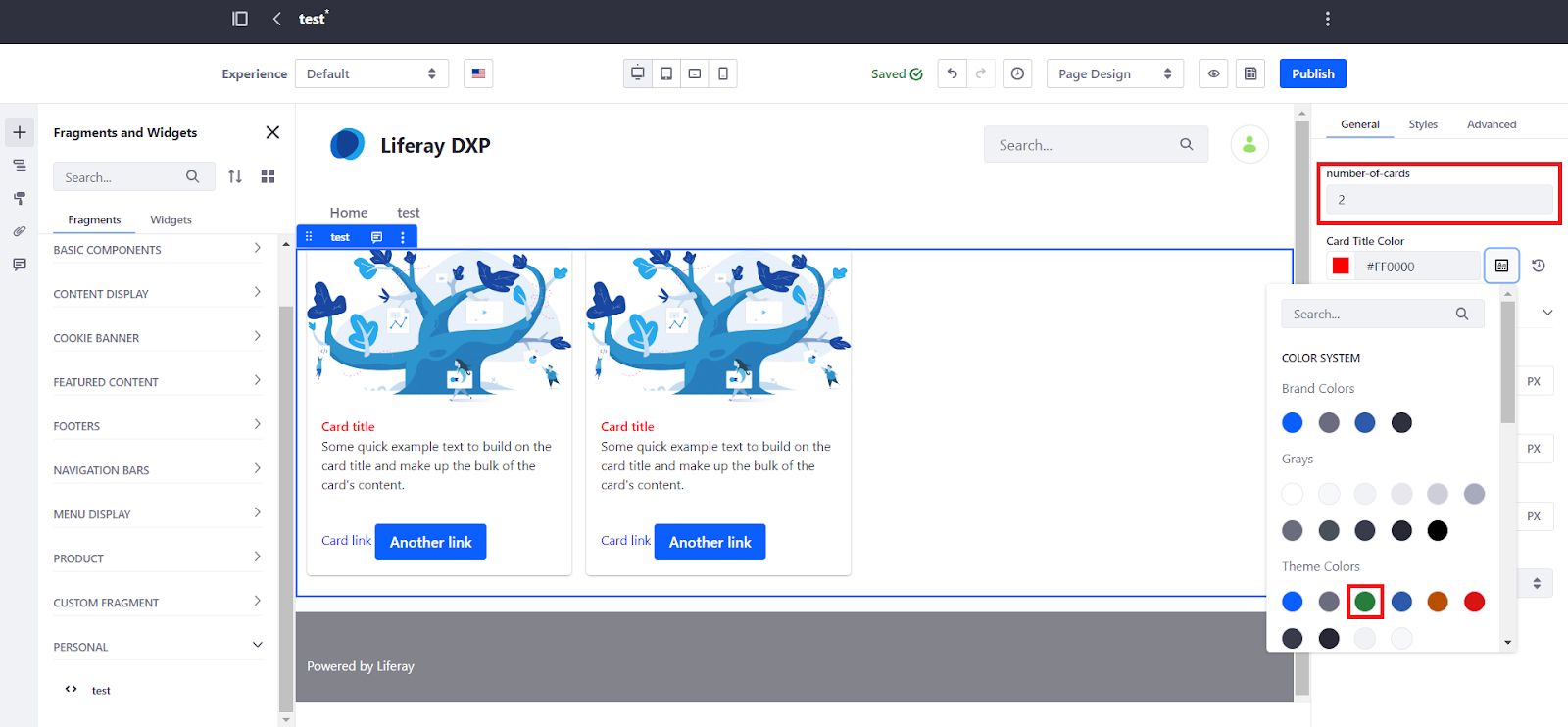This screenshot has height=727, width=1568.
Task: Switch fragments to card grid view
Action: click(268, 176)
